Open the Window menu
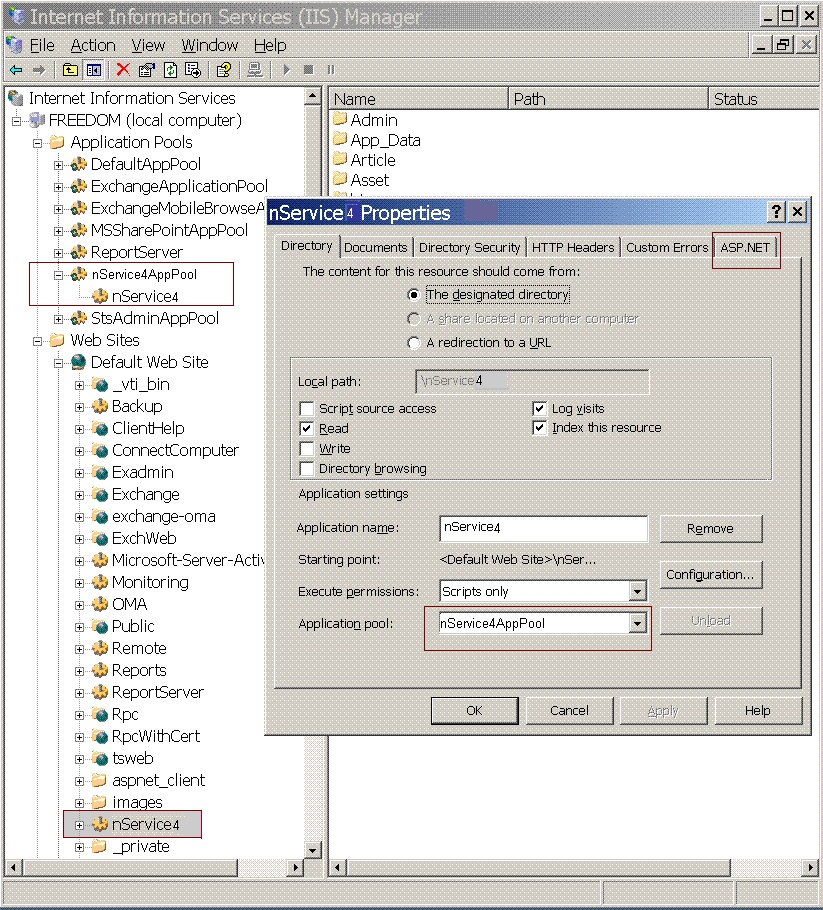This screenshot has width=823, height=910. 210,45
